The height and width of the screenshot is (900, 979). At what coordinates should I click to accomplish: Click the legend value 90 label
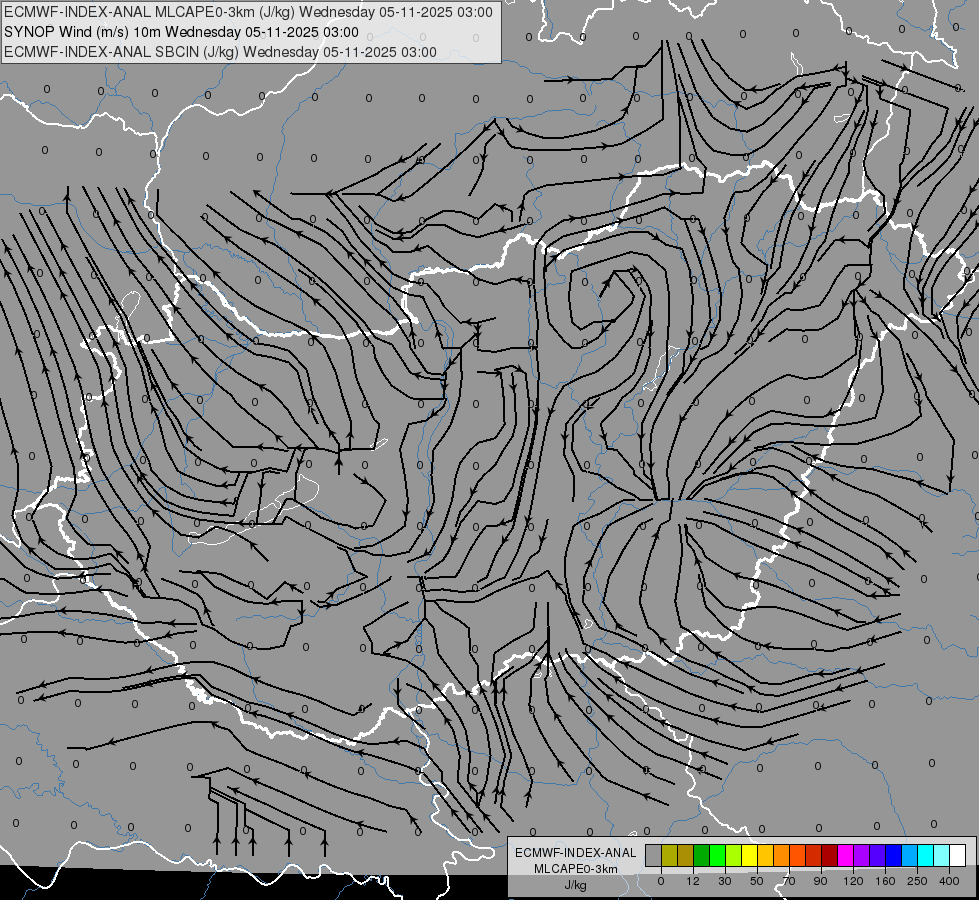(x=820, y=881)
